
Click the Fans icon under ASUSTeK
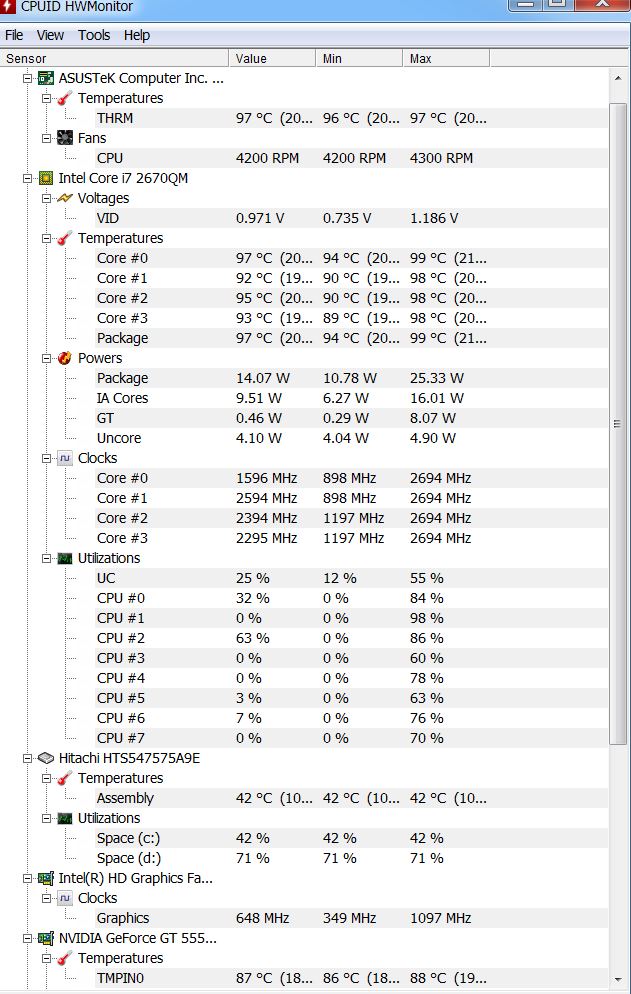65,138
